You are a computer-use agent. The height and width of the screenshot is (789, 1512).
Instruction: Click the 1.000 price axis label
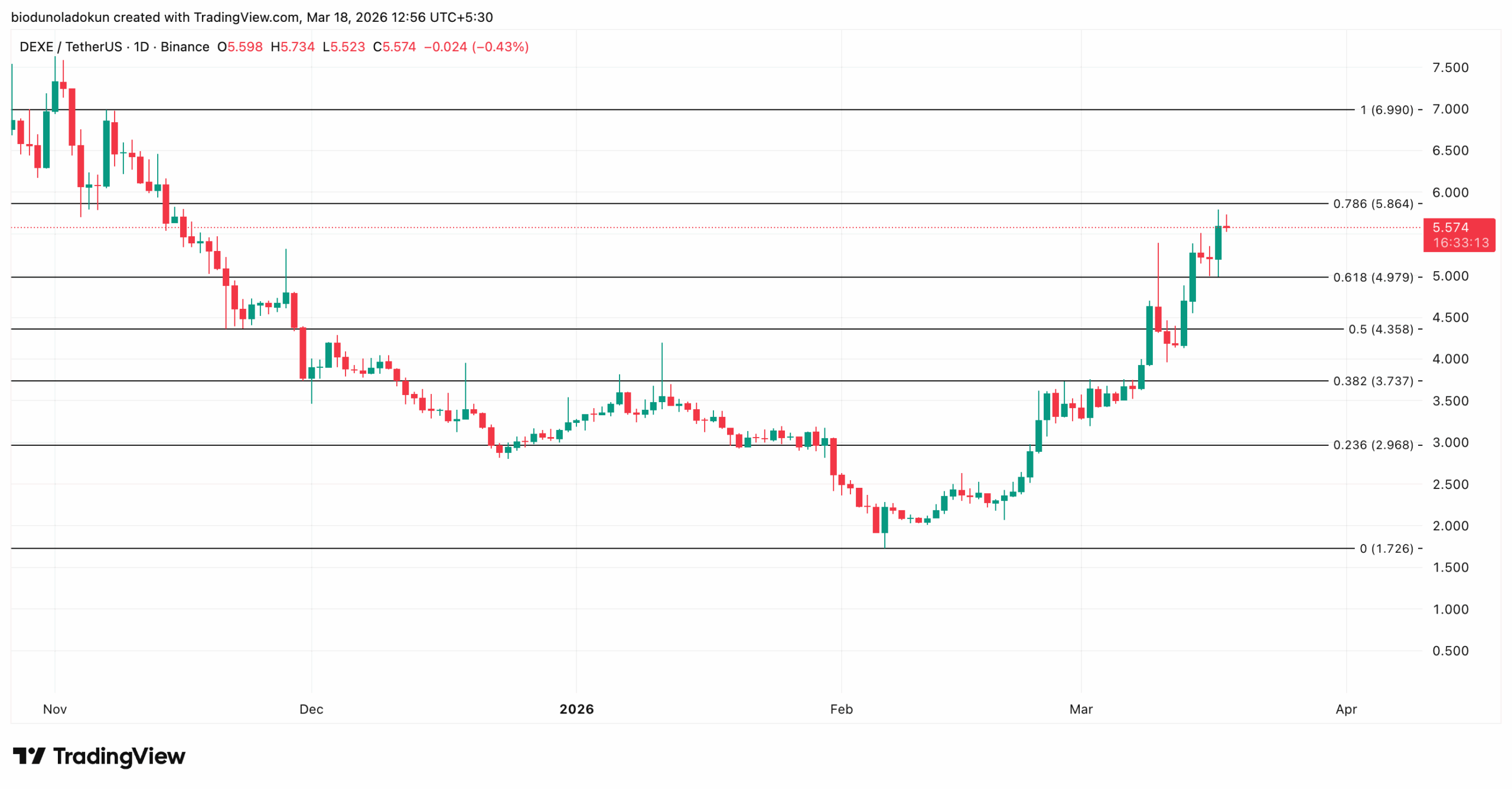click(1450, 609)
